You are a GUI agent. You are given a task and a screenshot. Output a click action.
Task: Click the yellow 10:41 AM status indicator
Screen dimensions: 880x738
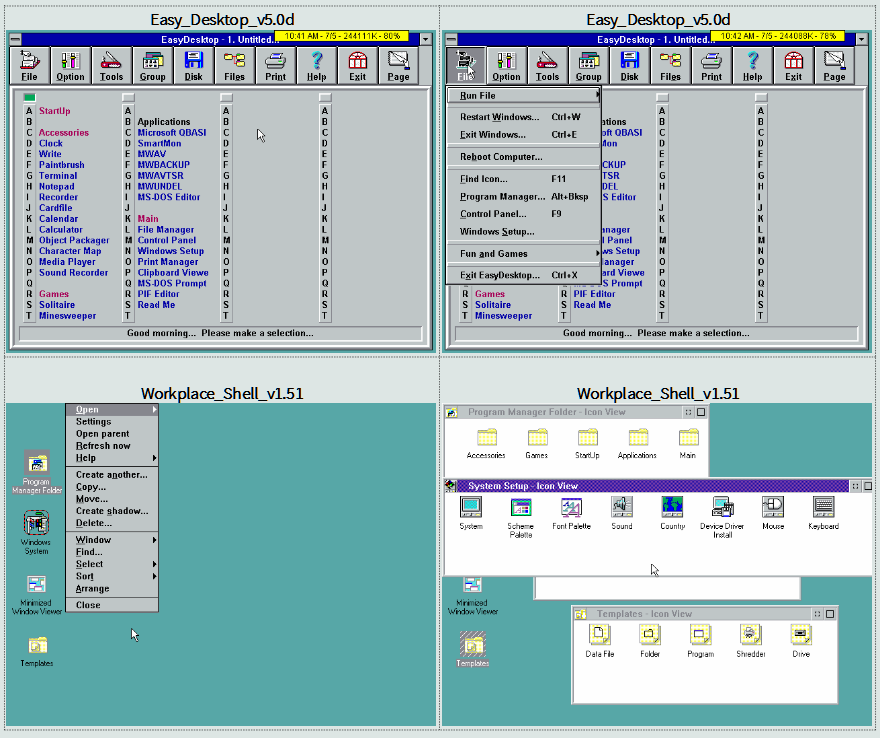[x=342, y=36]
